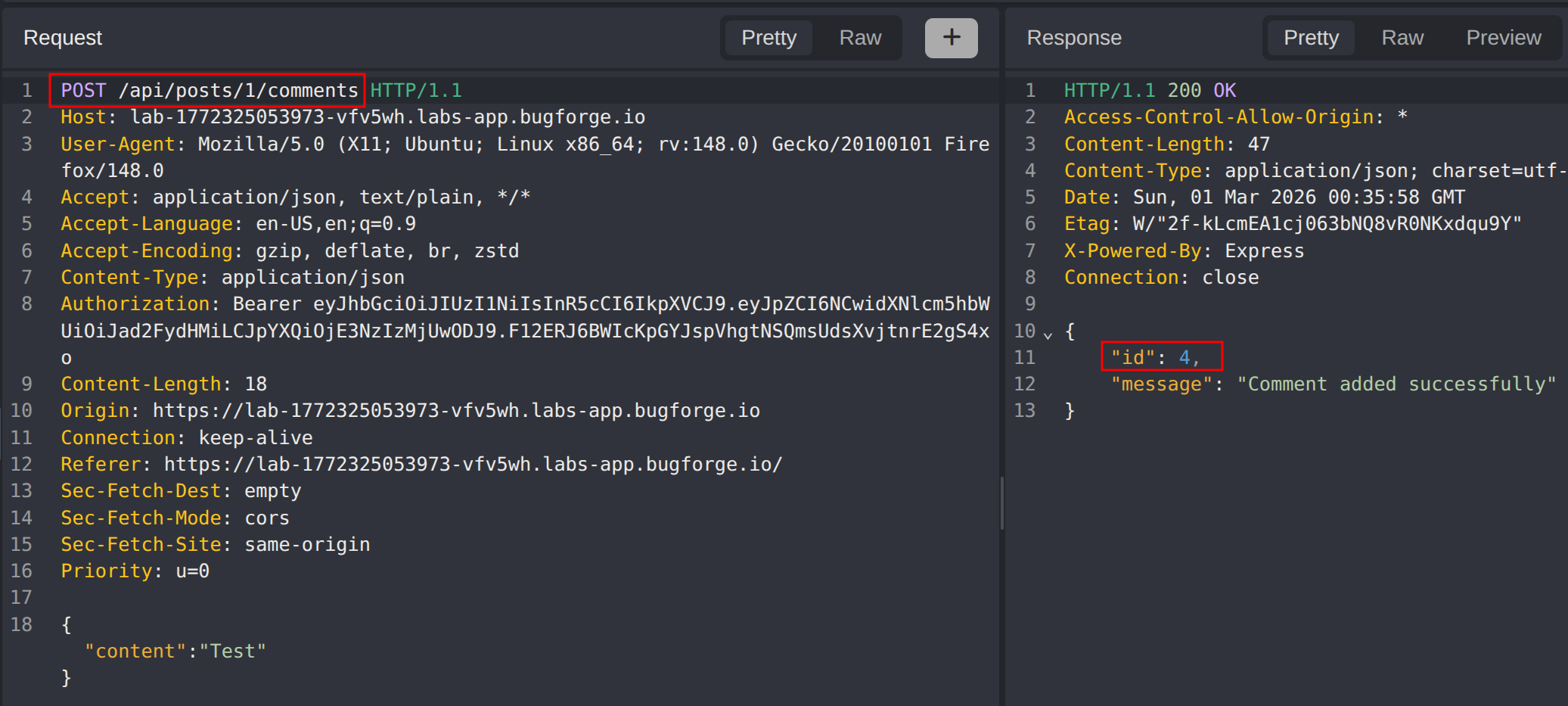Screen dimensions: 1568x706
Task: Select Pretty tab in Response panel
Action: 1311,38
